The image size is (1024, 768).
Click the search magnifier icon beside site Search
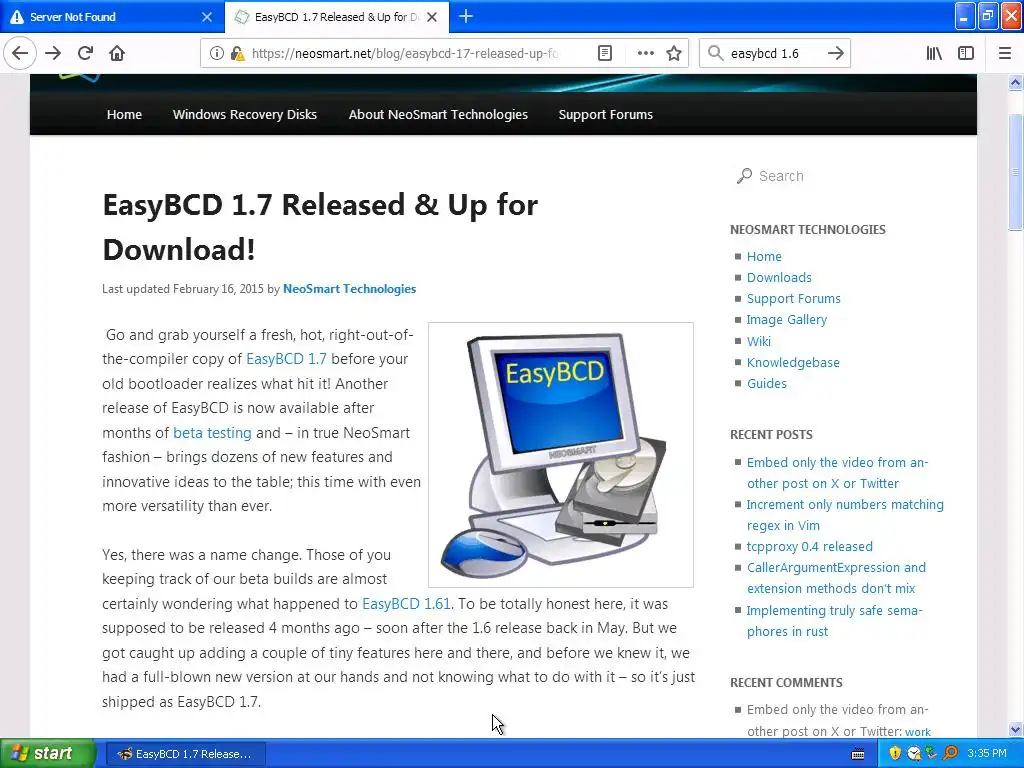click(x=744, y=176)
